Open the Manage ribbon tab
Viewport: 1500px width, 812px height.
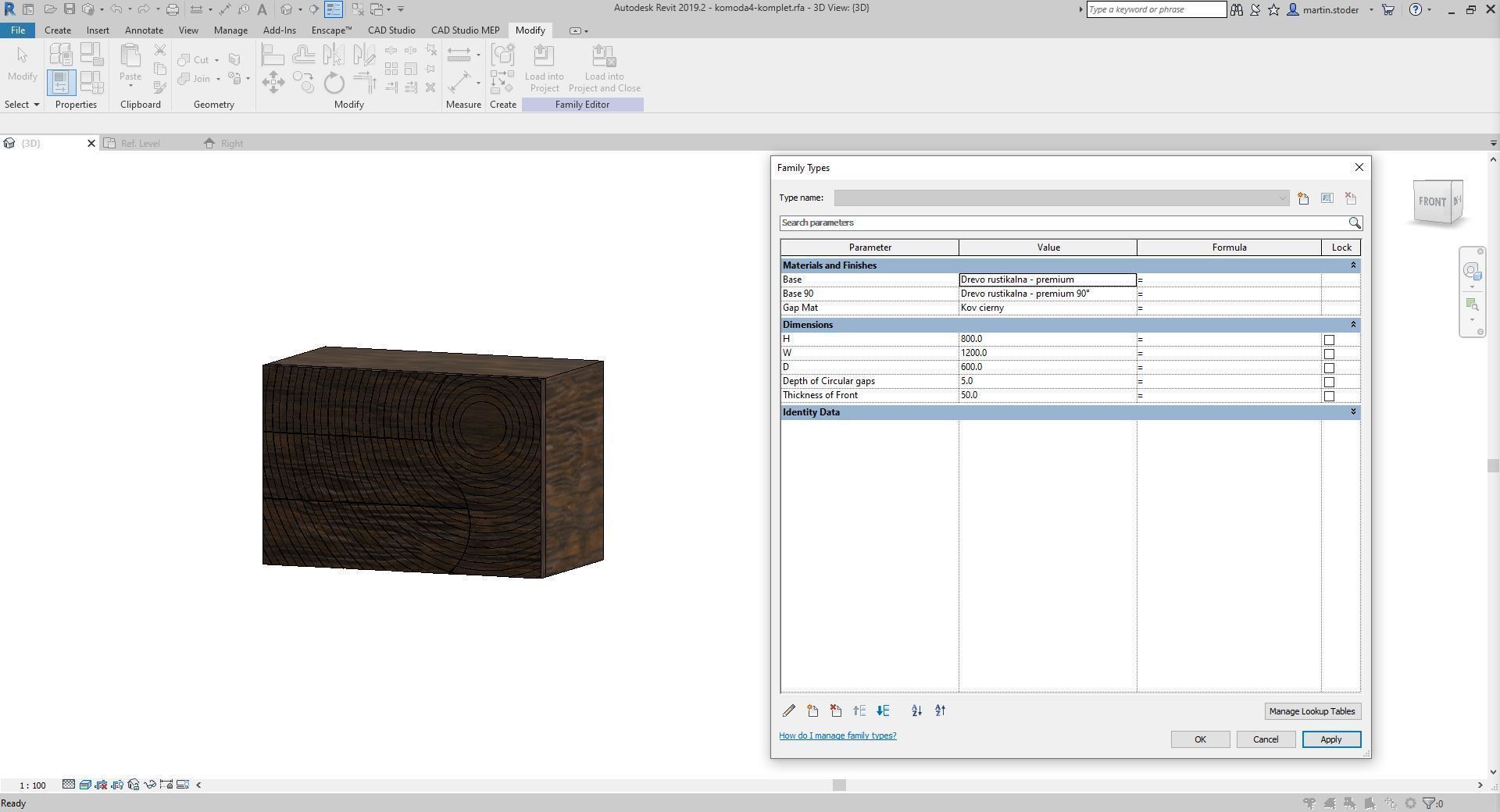pos(230,30)
